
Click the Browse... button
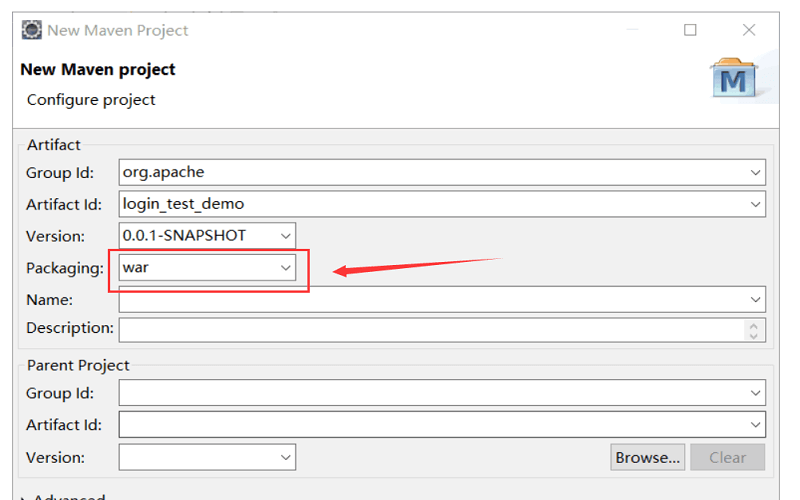pos(647,457)
